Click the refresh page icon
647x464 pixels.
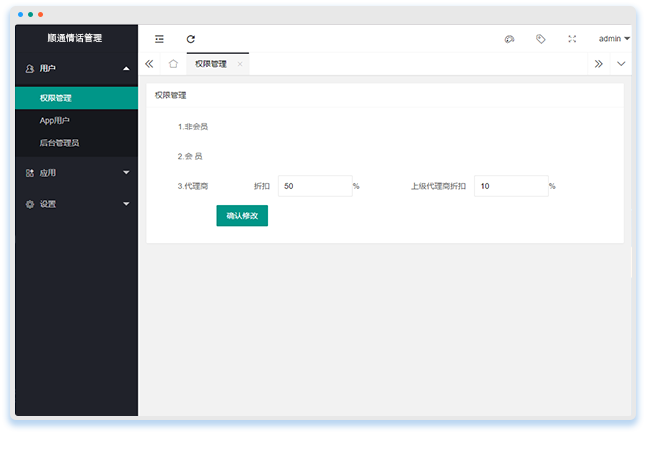[x=191, y=39]
